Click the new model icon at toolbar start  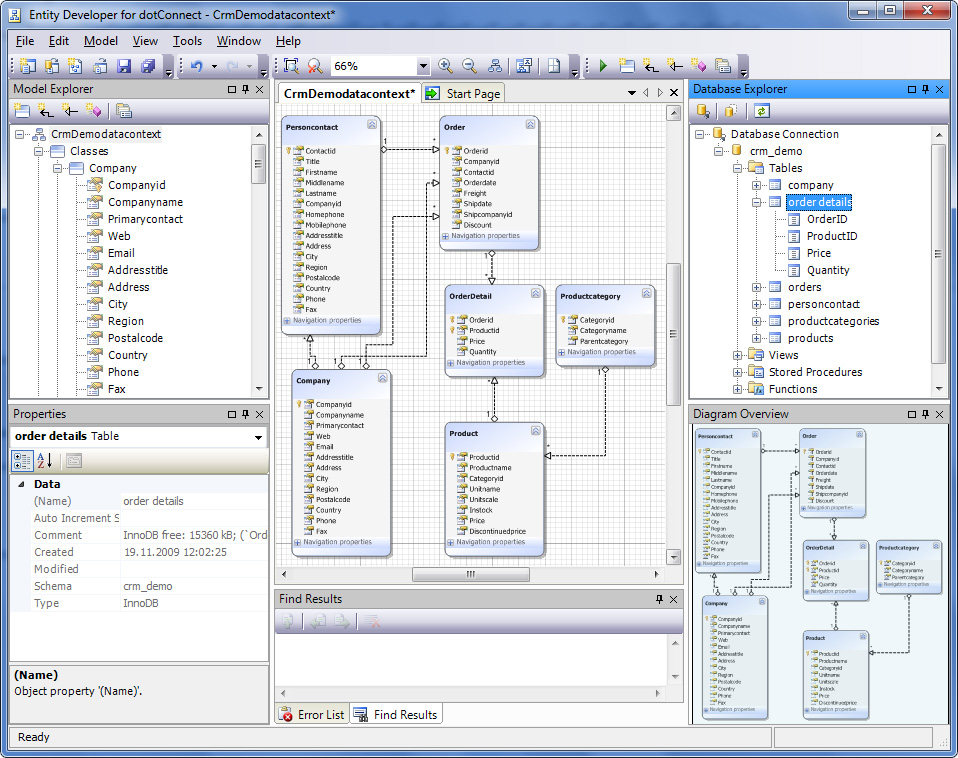tap(27, 66)
